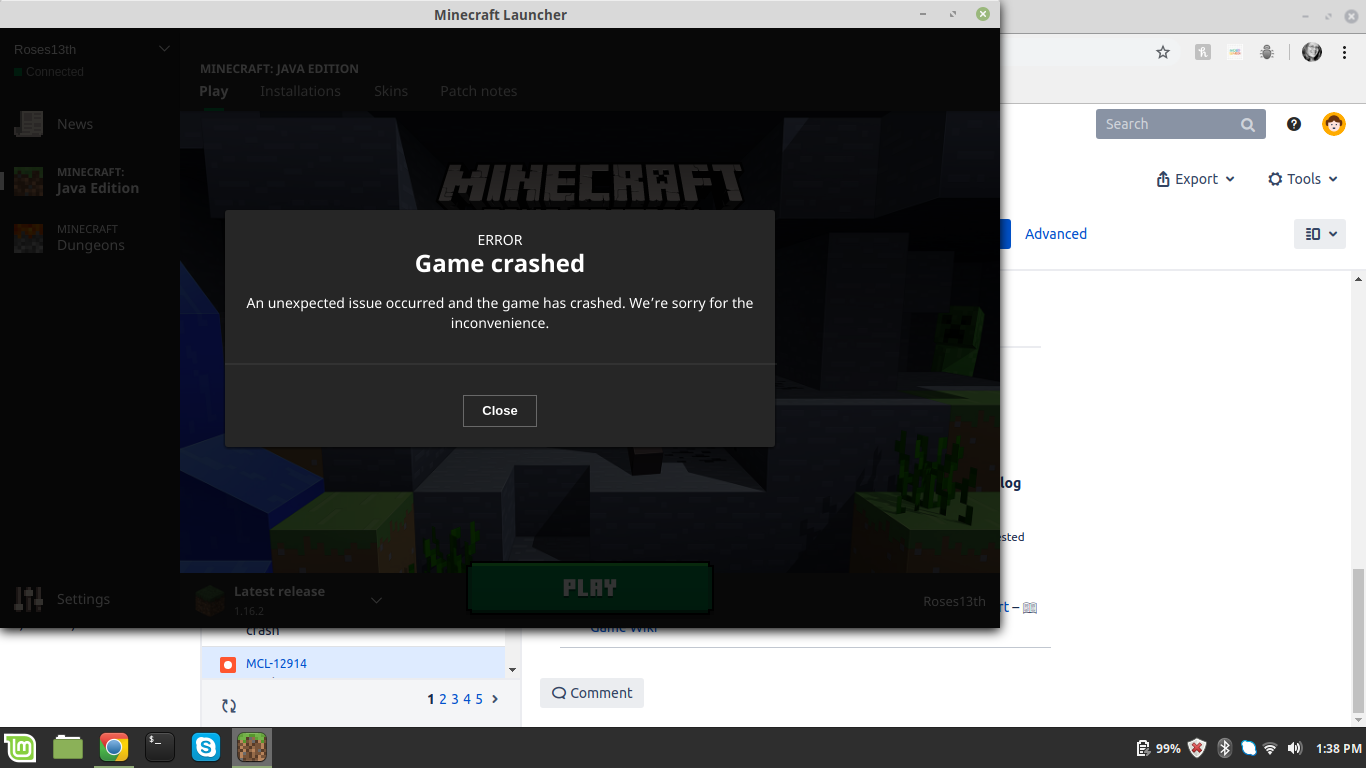This screenshot has width=1366, height=768.
Task: Click the Search field in Jira
Action: 1181,124
